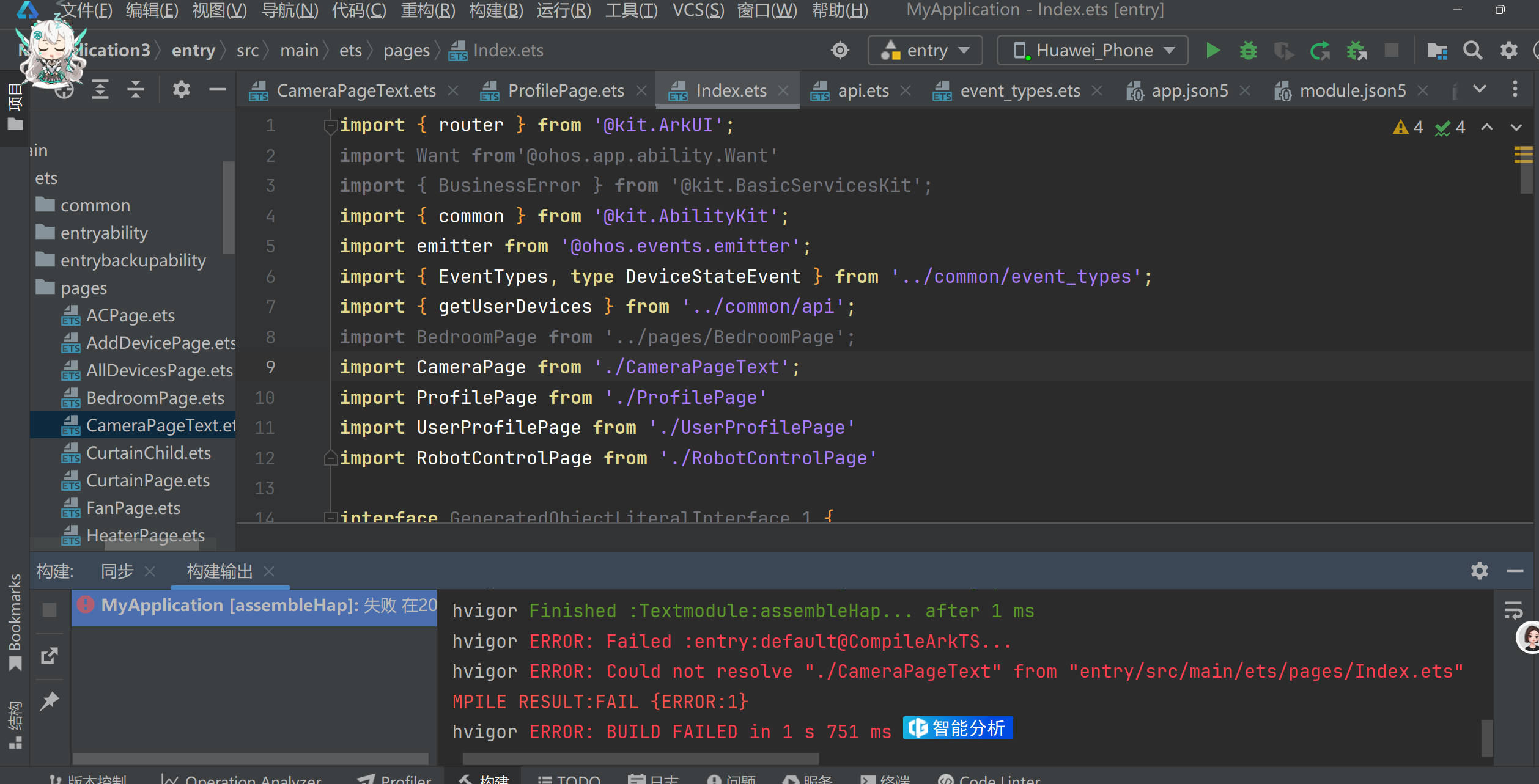Select CurtainPage.ets in project tree
Viewport: 1539px width, 784px height.
point(147,480)
